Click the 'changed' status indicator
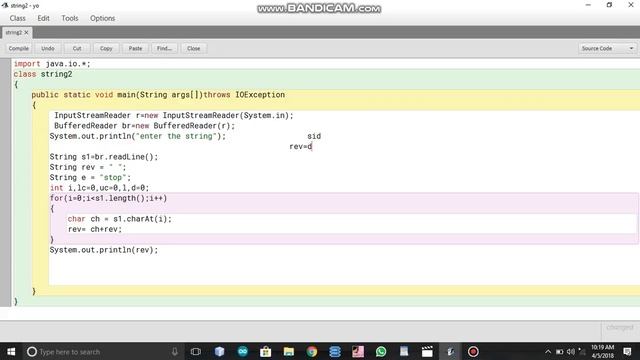 (x=620, y=327)
